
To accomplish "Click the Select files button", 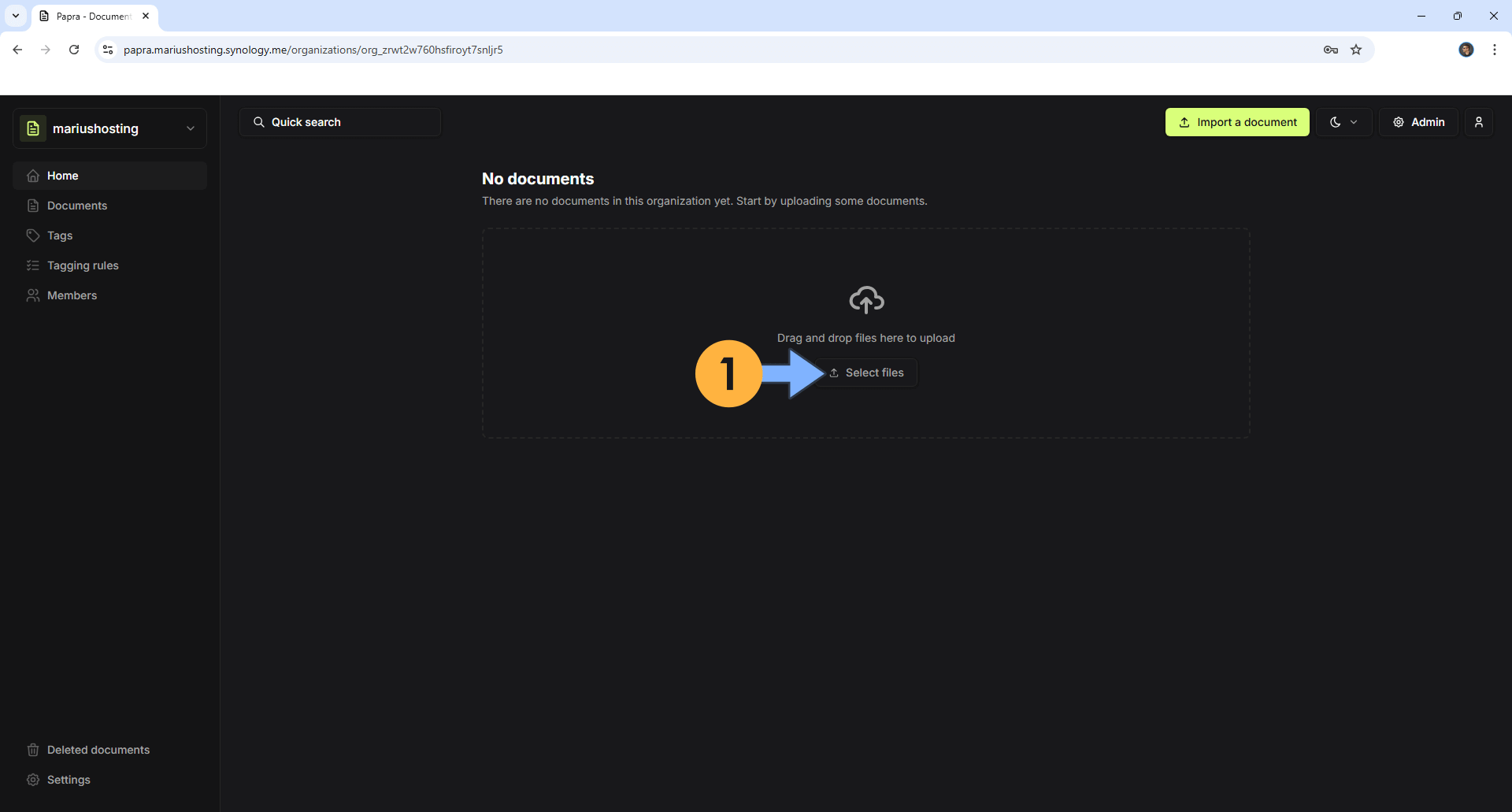I will 866,373.
